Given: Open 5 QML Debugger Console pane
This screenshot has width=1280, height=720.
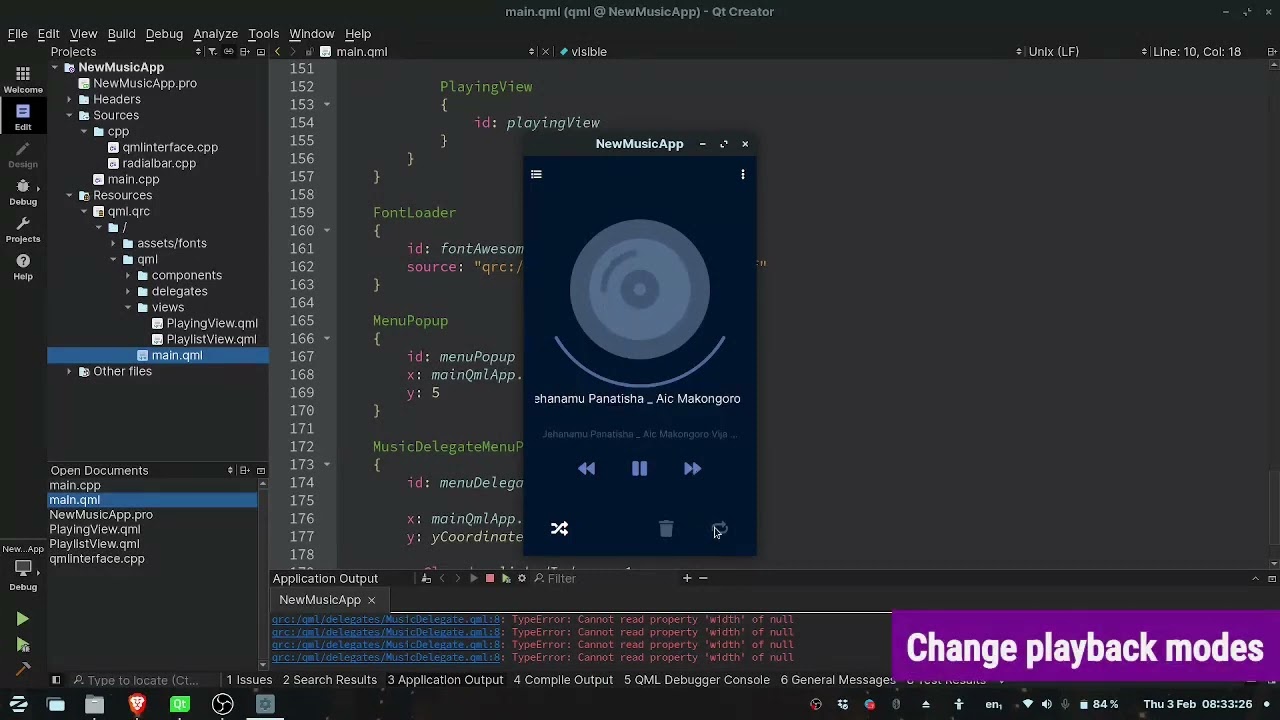Looking at the screenshot, I should point(697,680).
